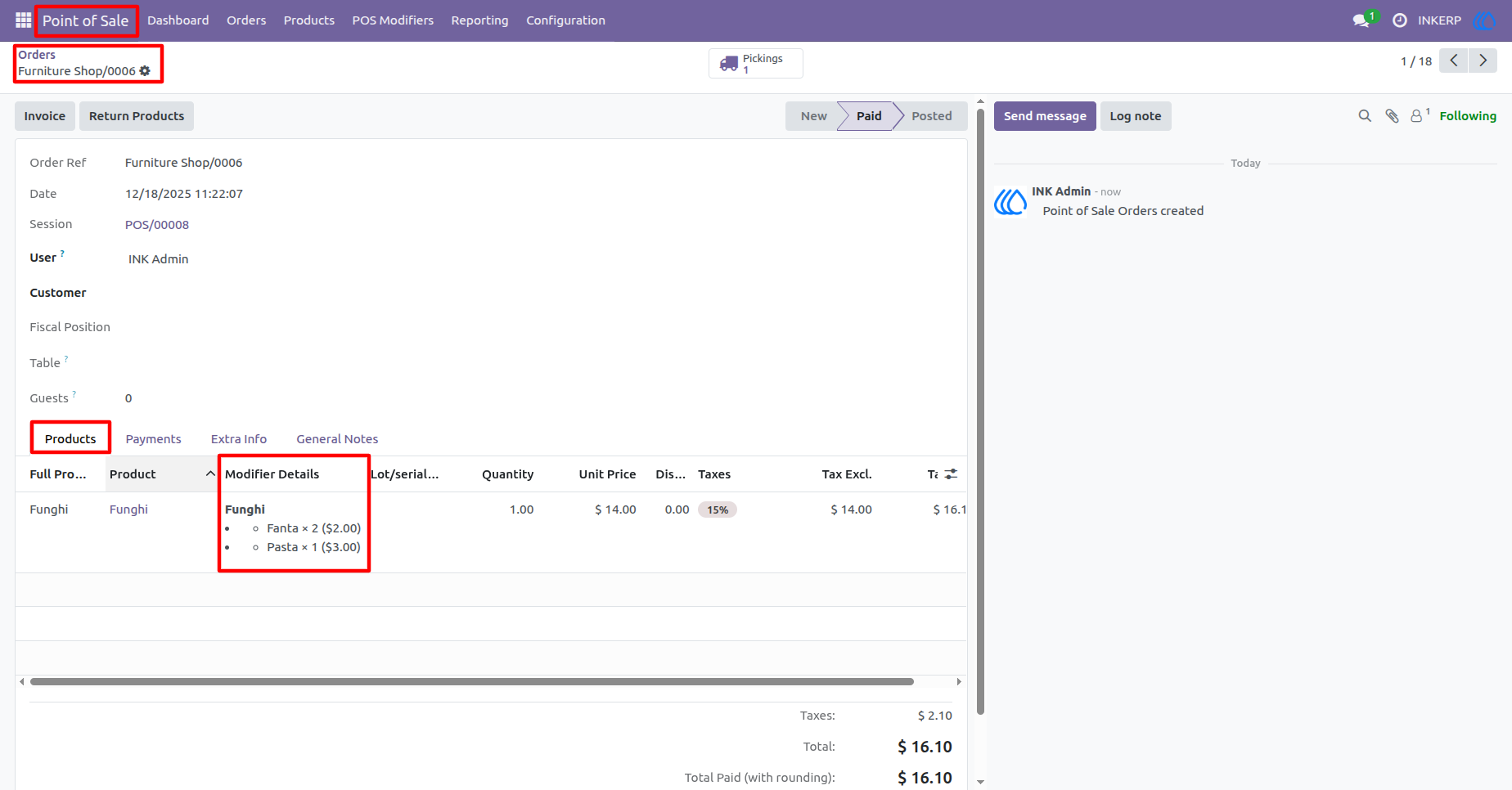Open the POS/00008 session link
The width and height of the screenshot is (1512, 790).
click(x=157, y=225)
